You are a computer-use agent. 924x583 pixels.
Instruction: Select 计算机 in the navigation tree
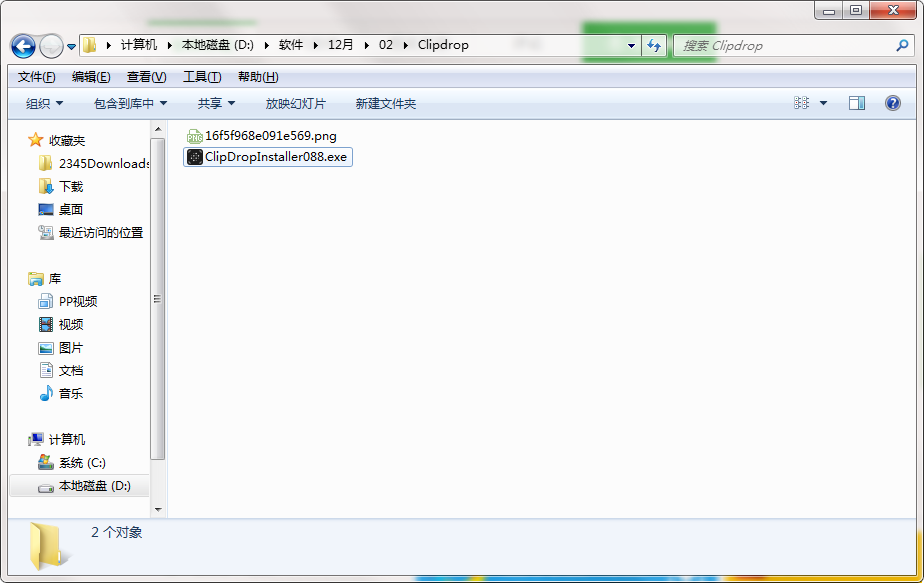[67, 439]
